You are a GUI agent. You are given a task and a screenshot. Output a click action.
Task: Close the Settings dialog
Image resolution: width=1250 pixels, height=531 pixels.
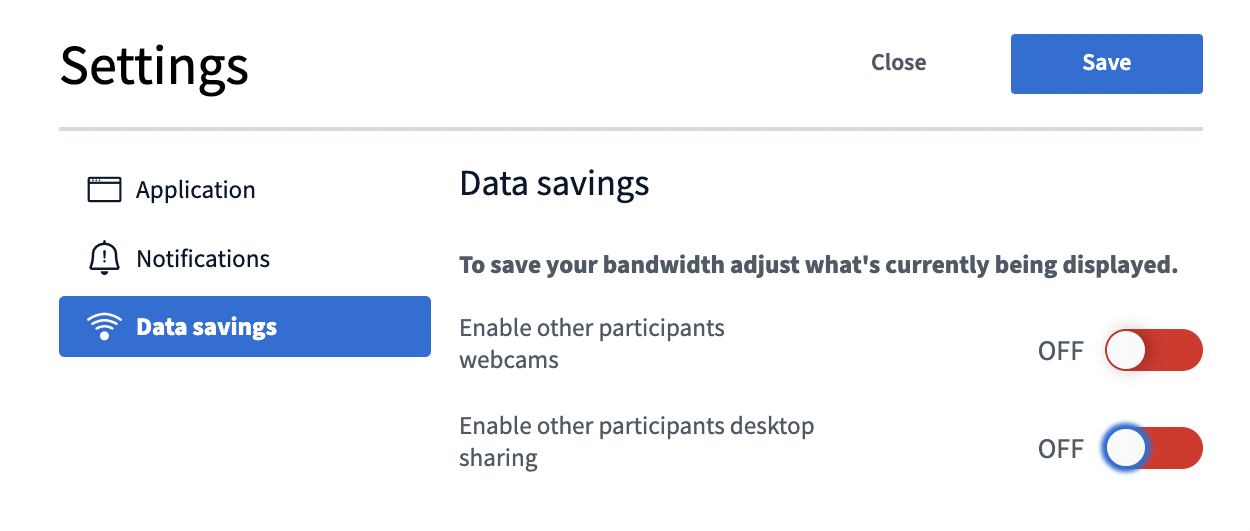[898, 63]
